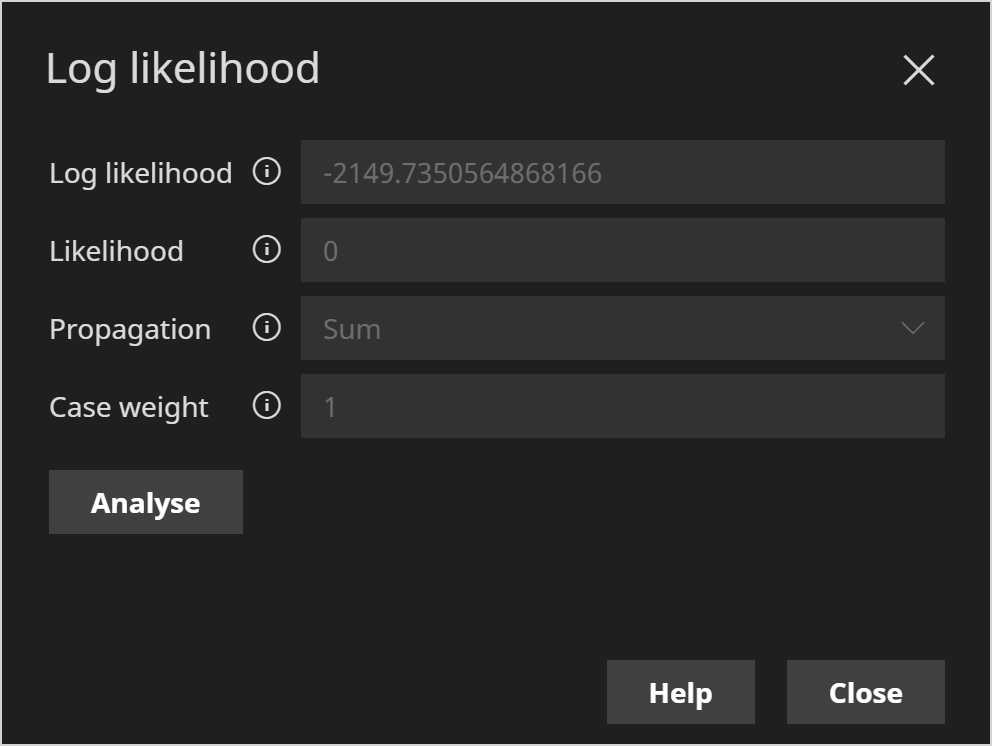Screen dimensions: 992x746
Task: Click the info icon next to Likelihood
Action: coord(265,250)
